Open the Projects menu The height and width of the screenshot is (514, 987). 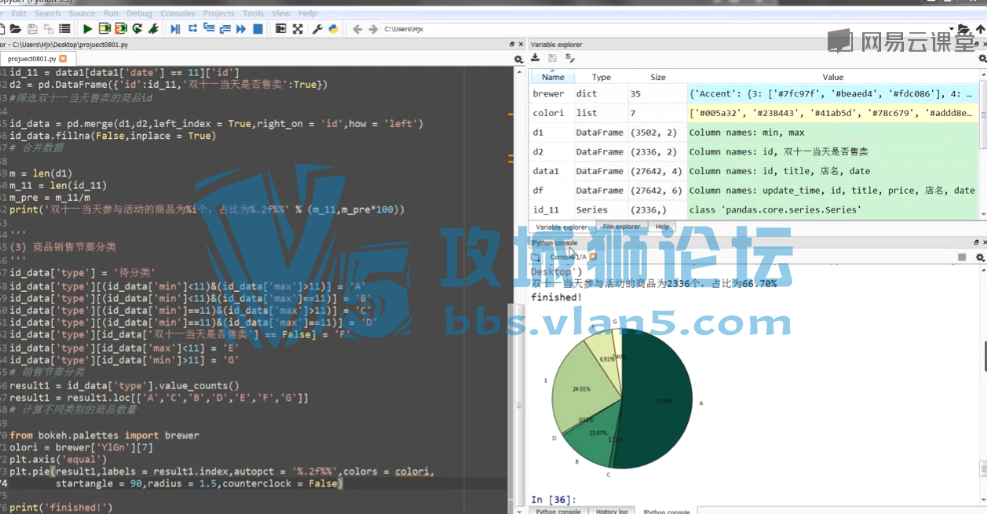219,13
